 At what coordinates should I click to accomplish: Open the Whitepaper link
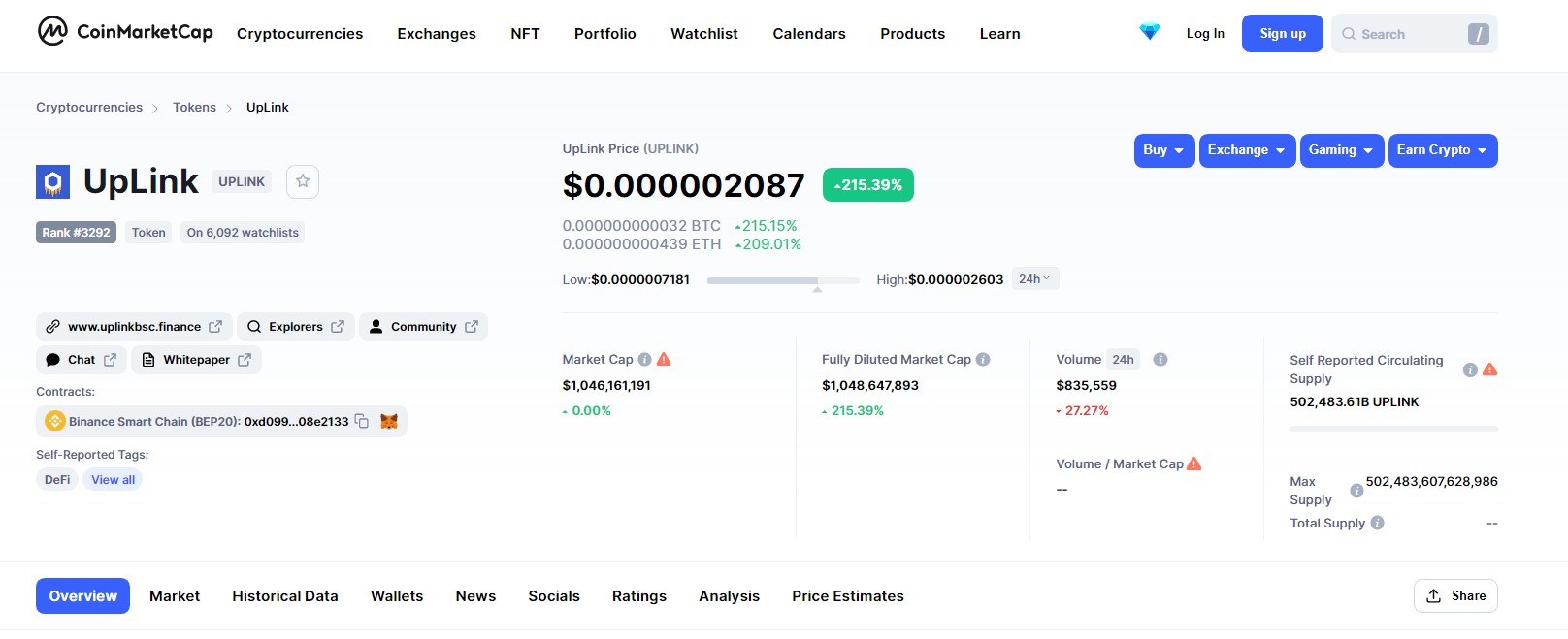(x=197, y=360)
